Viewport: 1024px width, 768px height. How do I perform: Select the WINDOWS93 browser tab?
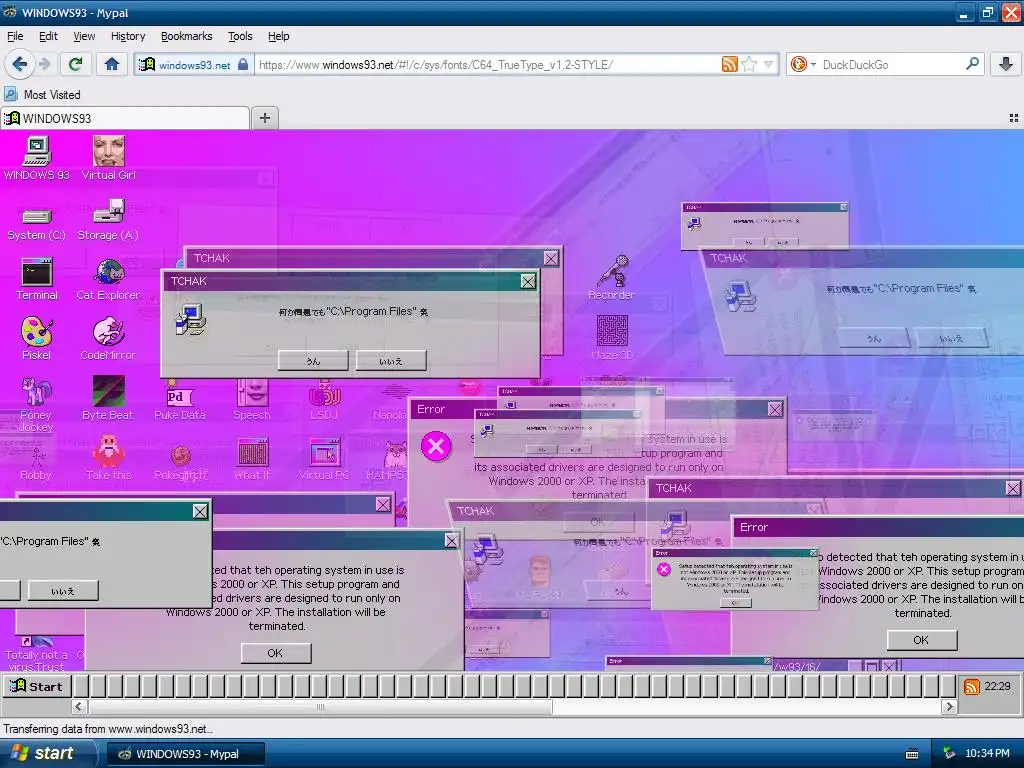[x=125, y=118]
